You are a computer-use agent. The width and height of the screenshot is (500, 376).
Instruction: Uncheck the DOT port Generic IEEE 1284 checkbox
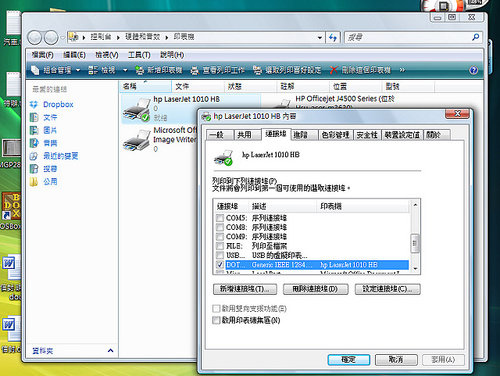coord(220,265)
